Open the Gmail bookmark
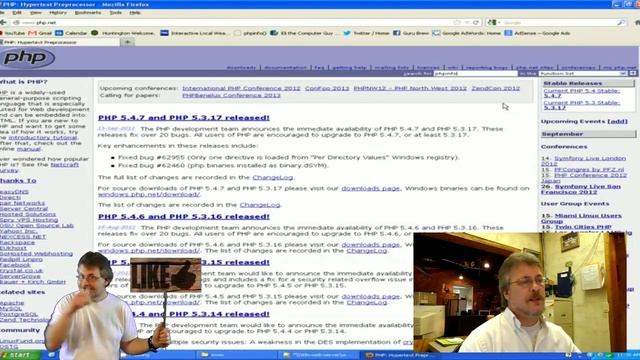 tap(40, 33)
